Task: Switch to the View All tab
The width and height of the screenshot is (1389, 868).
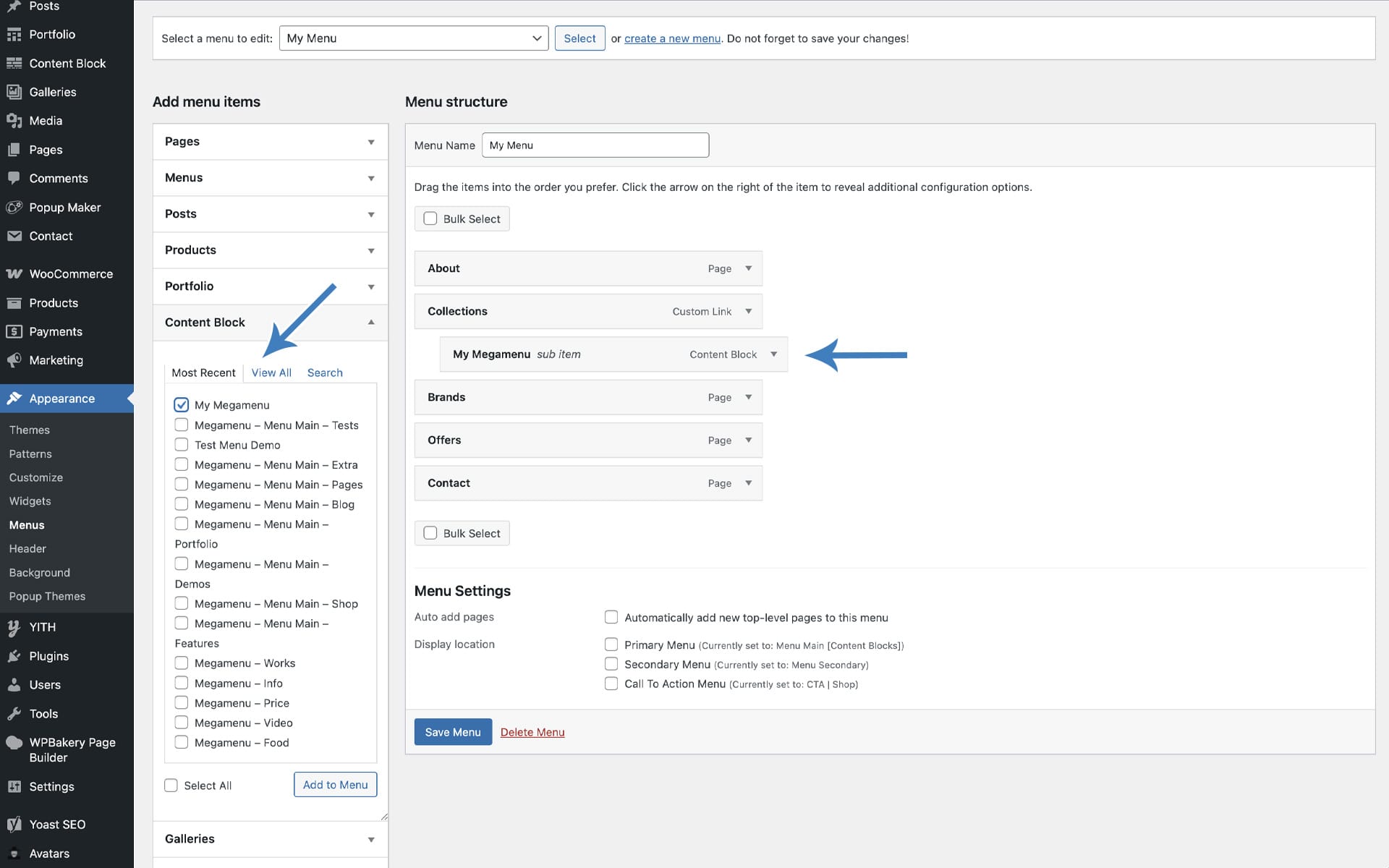Action: click(x=271, y=373)
